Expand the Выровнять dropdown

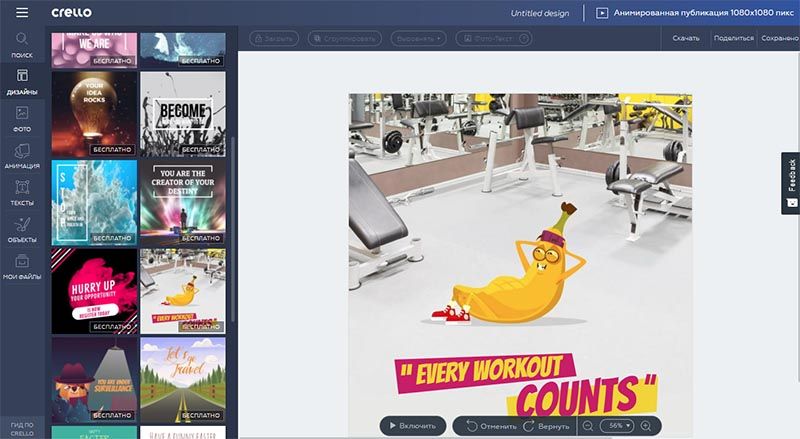(x=418, y=38)
